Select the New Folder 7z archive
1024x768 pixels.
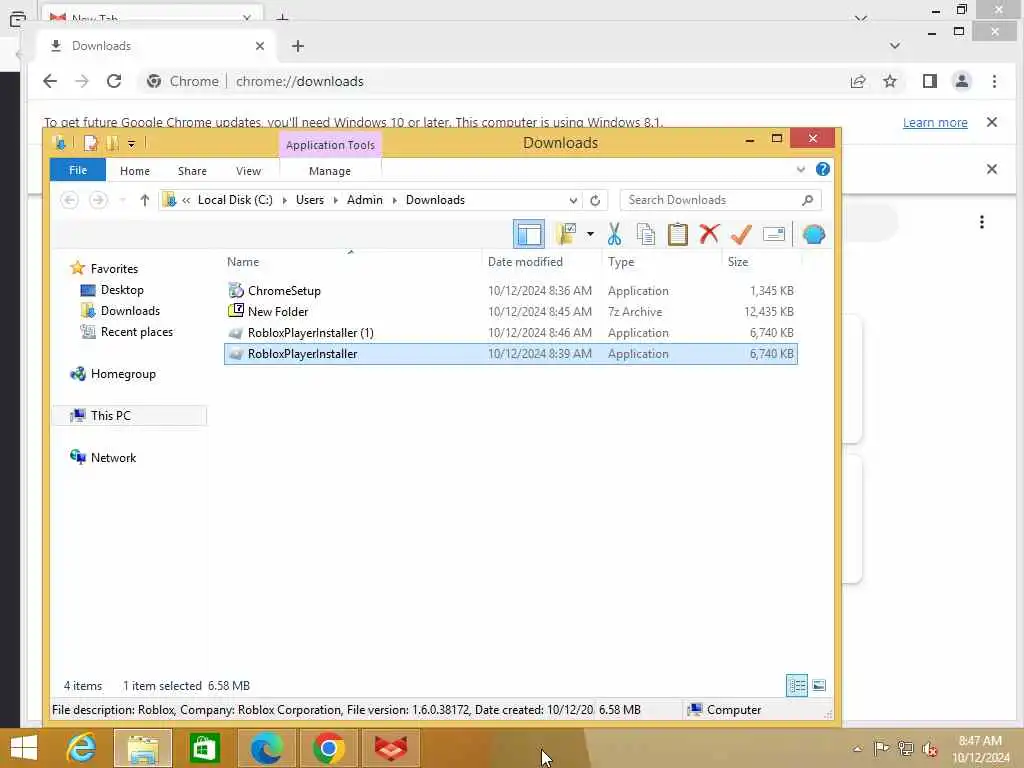pos(511,312)
